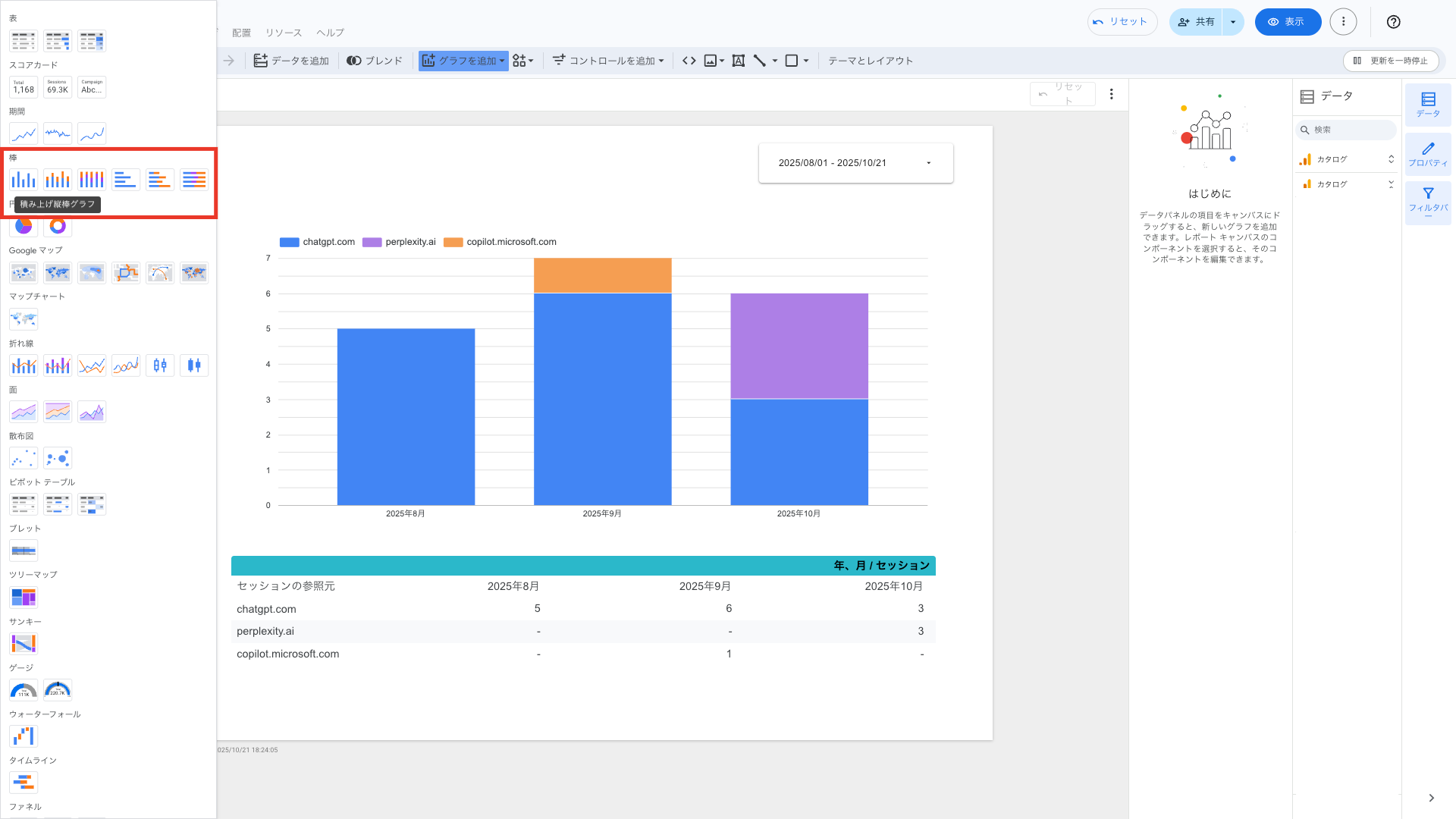Choose the pie chart icon
1456x819 pixels.
[24, 226]
